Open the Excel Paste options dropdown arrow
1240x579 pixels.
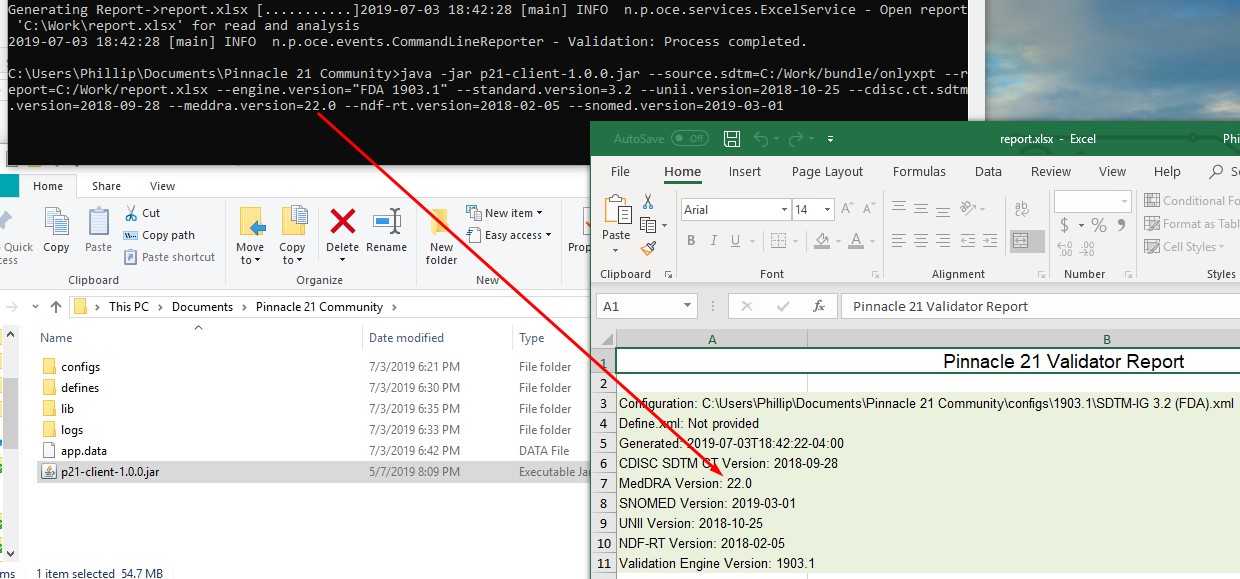point(616,249)
